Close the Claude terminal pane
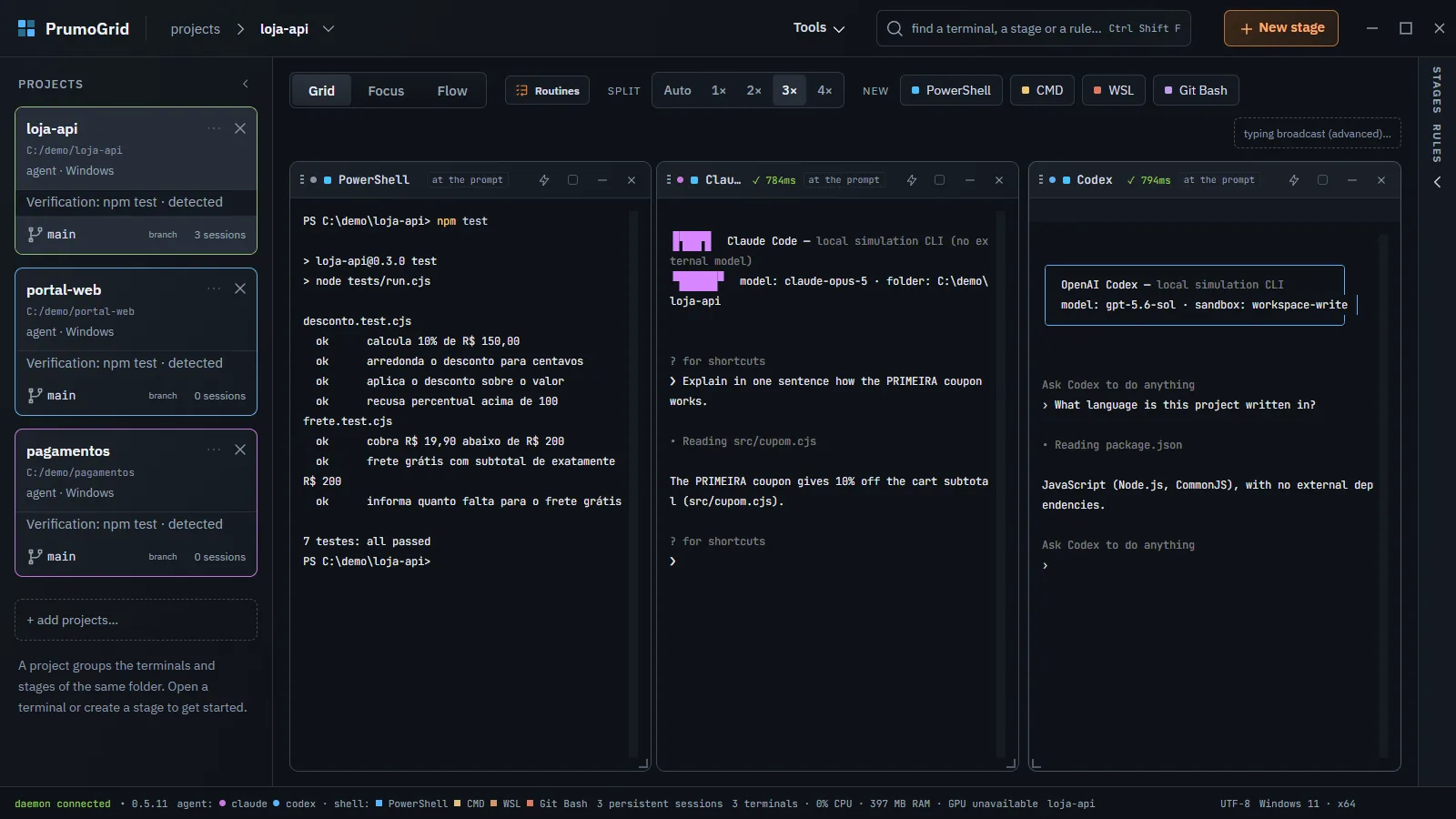 tap(999, 180)
